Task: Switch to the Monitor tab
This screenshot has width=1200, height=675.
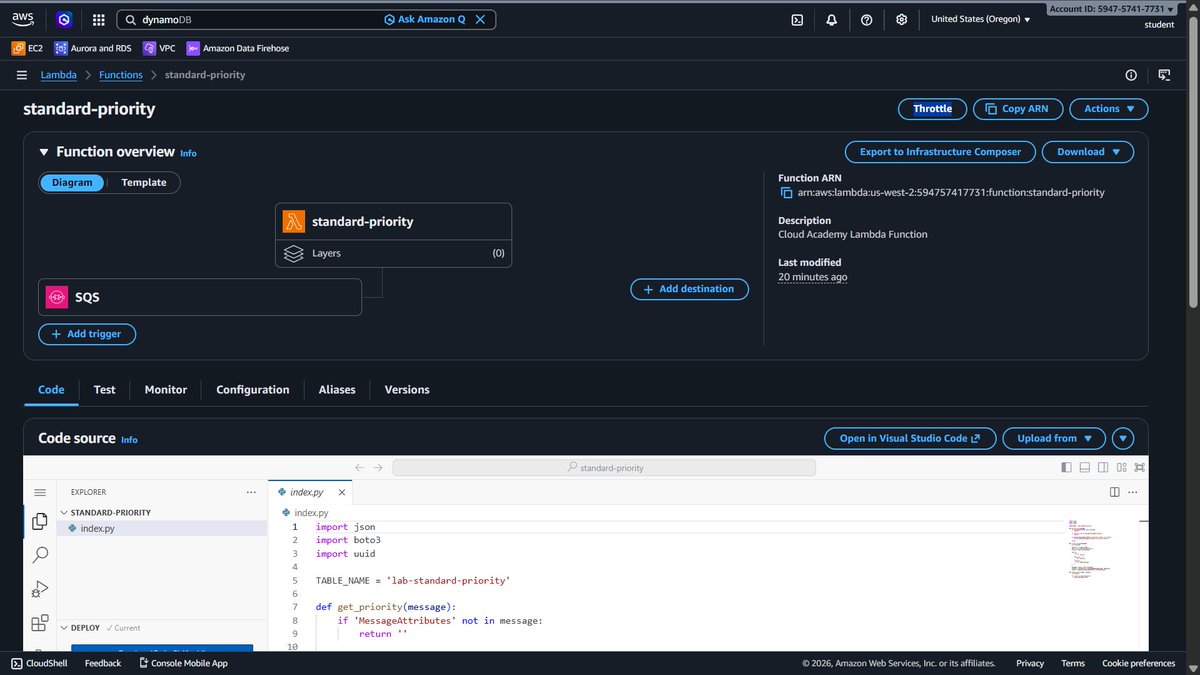Action: click(x=166, y=390)
